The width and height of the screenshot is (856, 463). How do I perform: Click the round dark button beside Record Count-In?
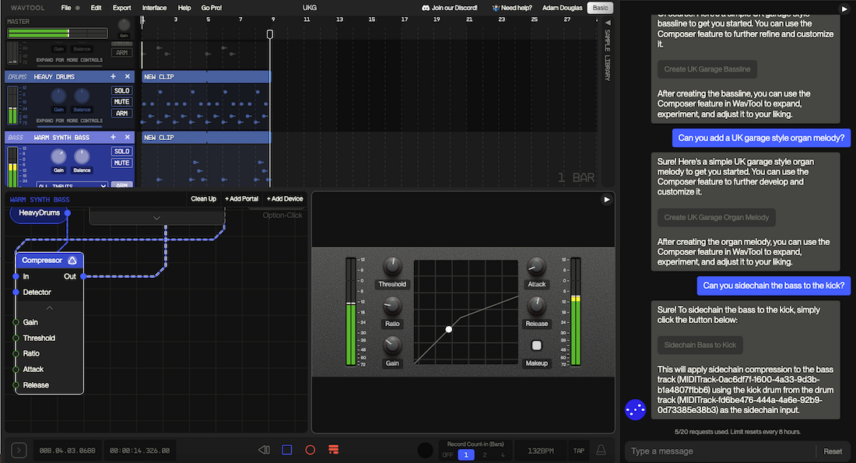pos(425,450)
